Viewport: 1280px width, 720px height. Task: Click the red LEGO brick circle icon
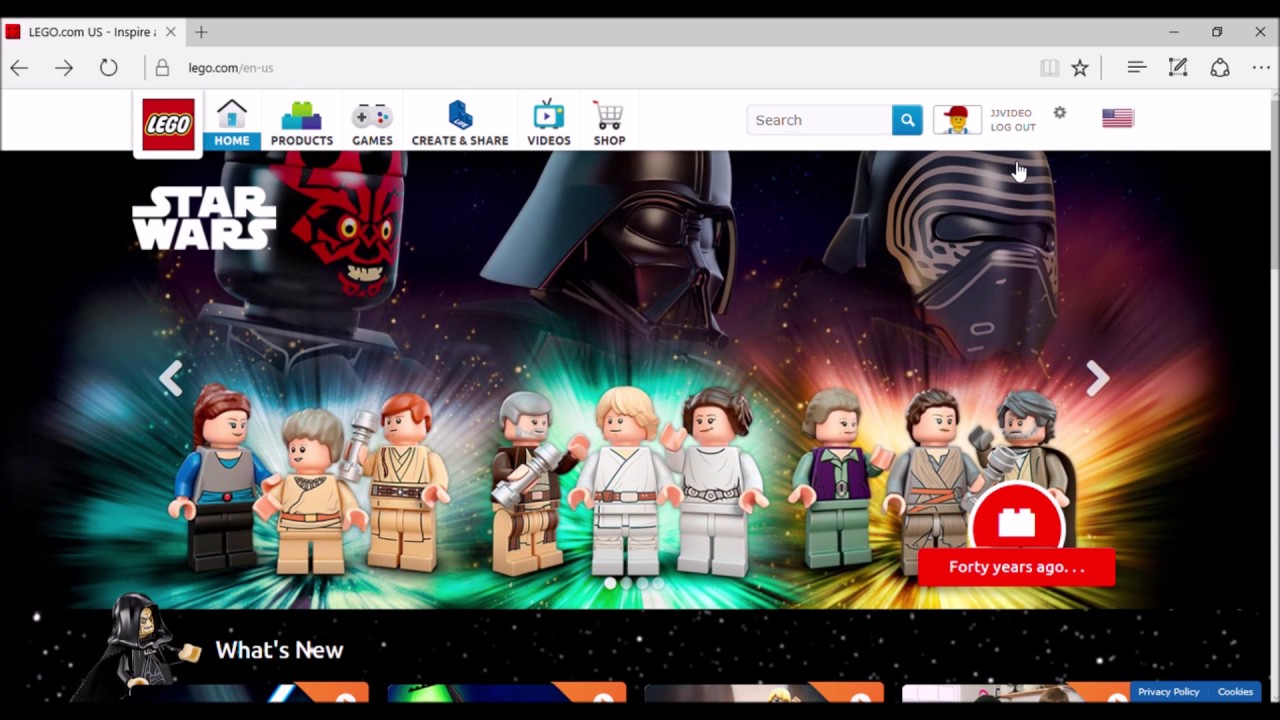pyautogui.click(x=1016, y=521)
